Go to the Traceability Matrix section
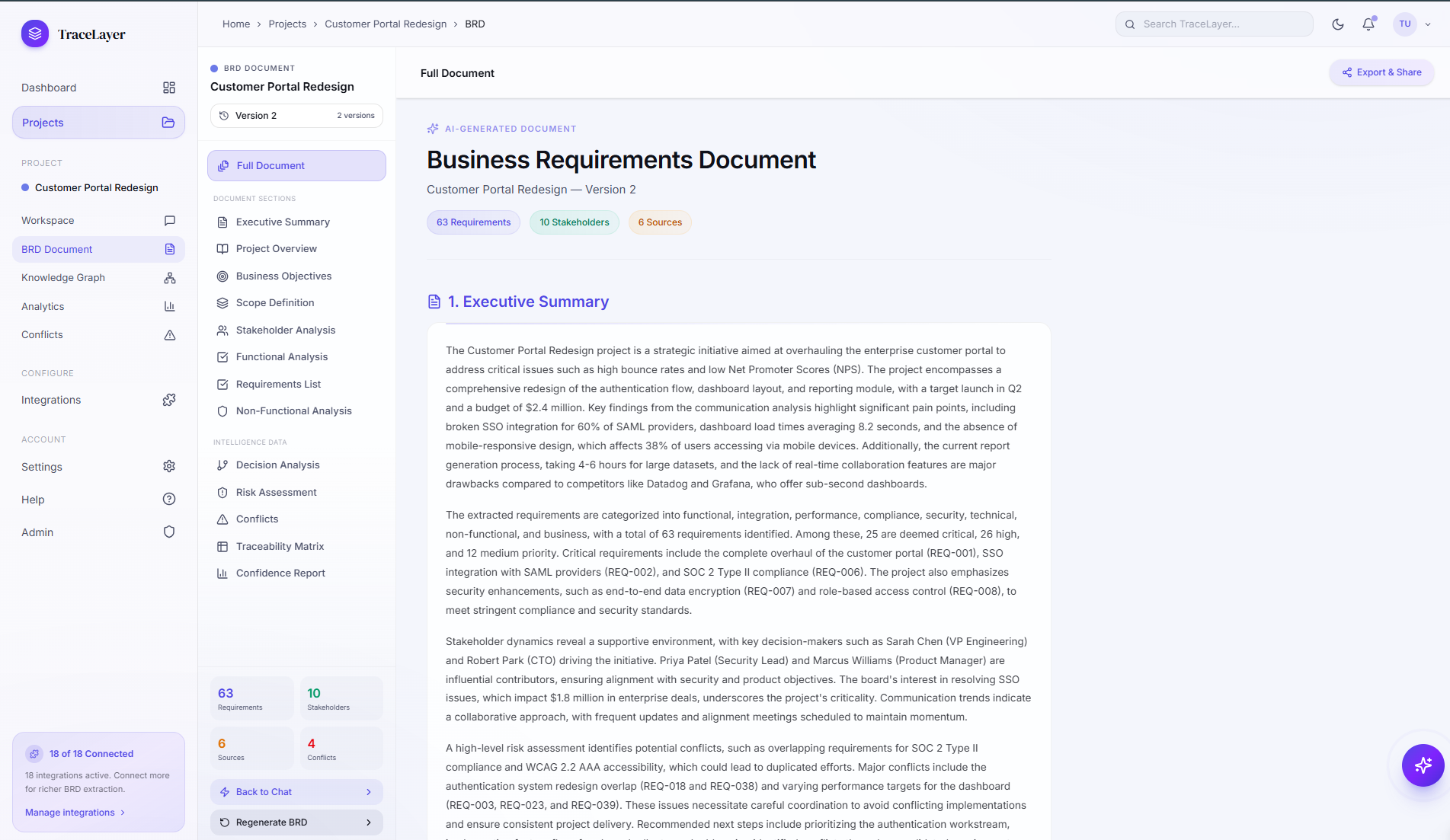This screenshot has width=1450, height=840. click(280, 547)
